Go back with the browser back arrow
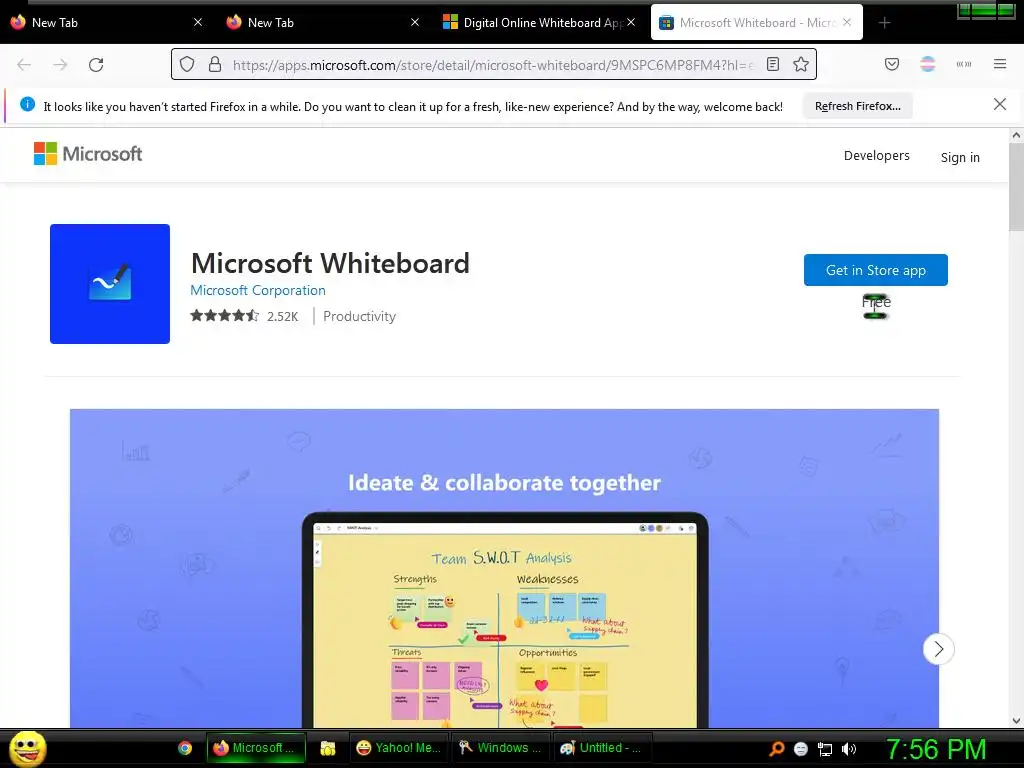The image size is (1024, 768). click(x=24, y=65)
